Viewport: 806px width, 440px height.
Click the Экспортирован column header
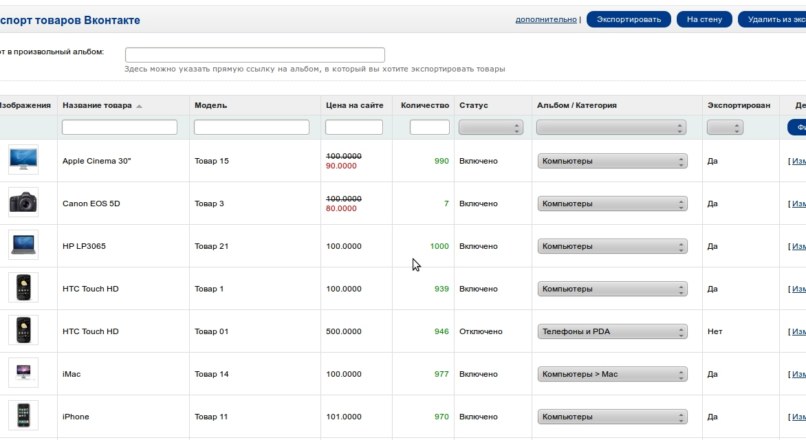point(739,105)
